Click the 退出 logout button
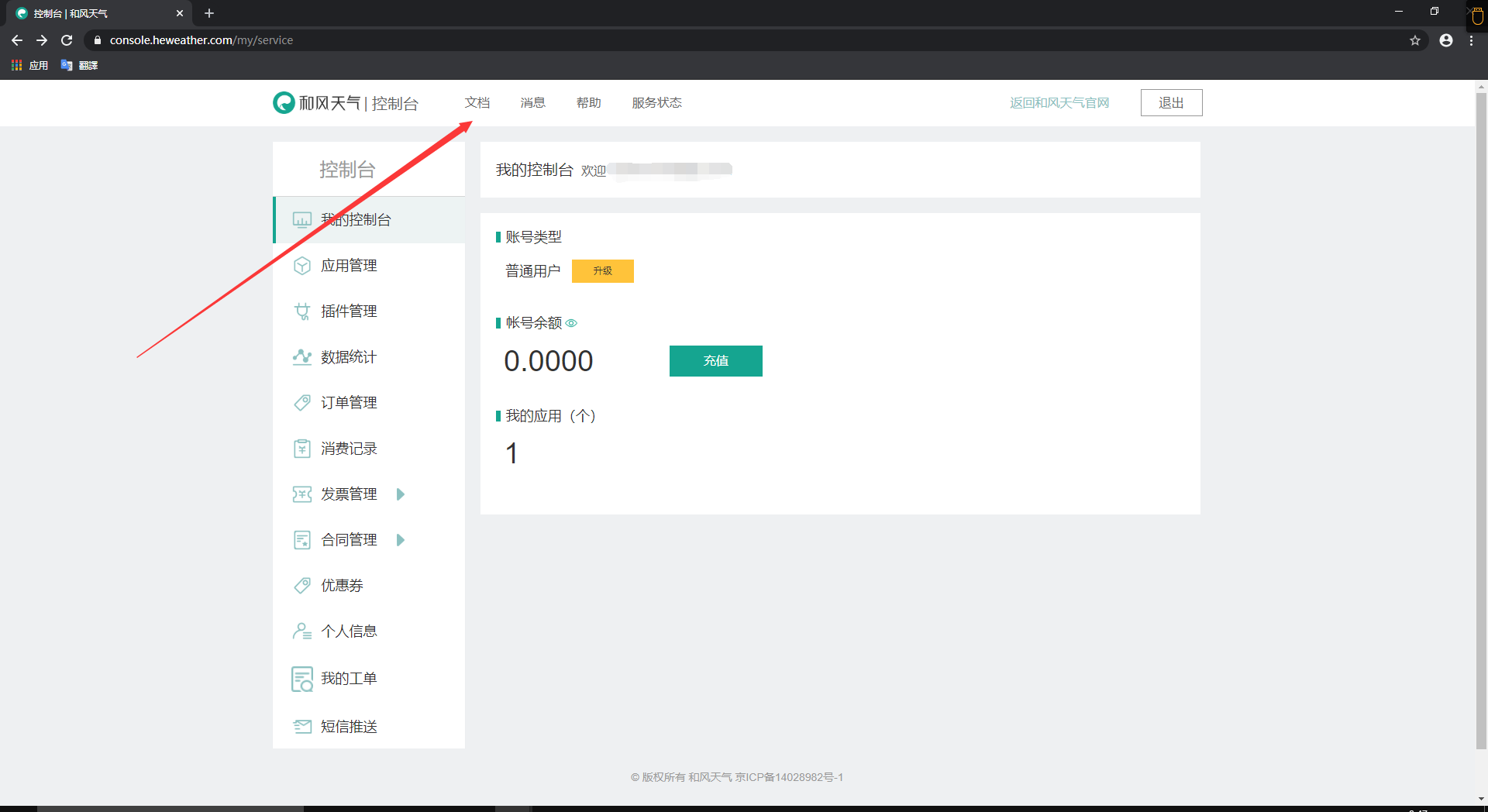 tap(1171, 103)
